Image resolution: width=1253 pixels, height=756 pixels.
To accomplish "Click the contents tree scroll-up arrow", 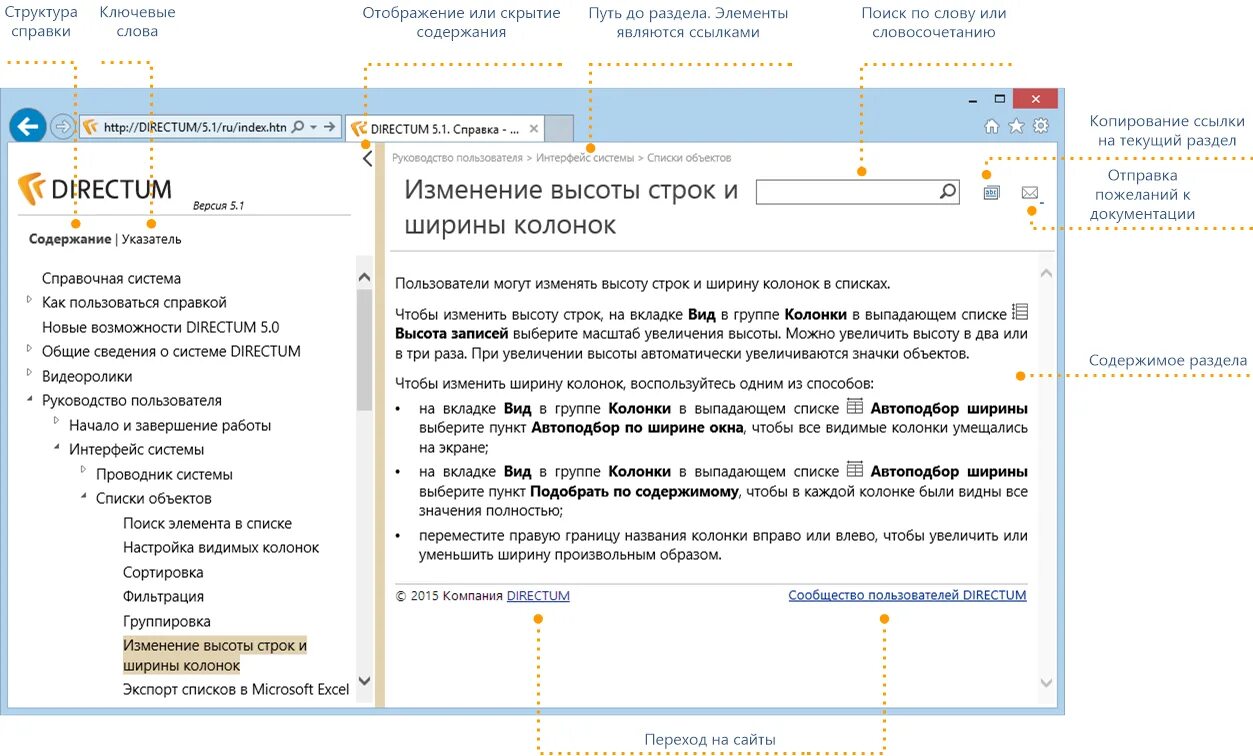I will [x=364, y=279].
